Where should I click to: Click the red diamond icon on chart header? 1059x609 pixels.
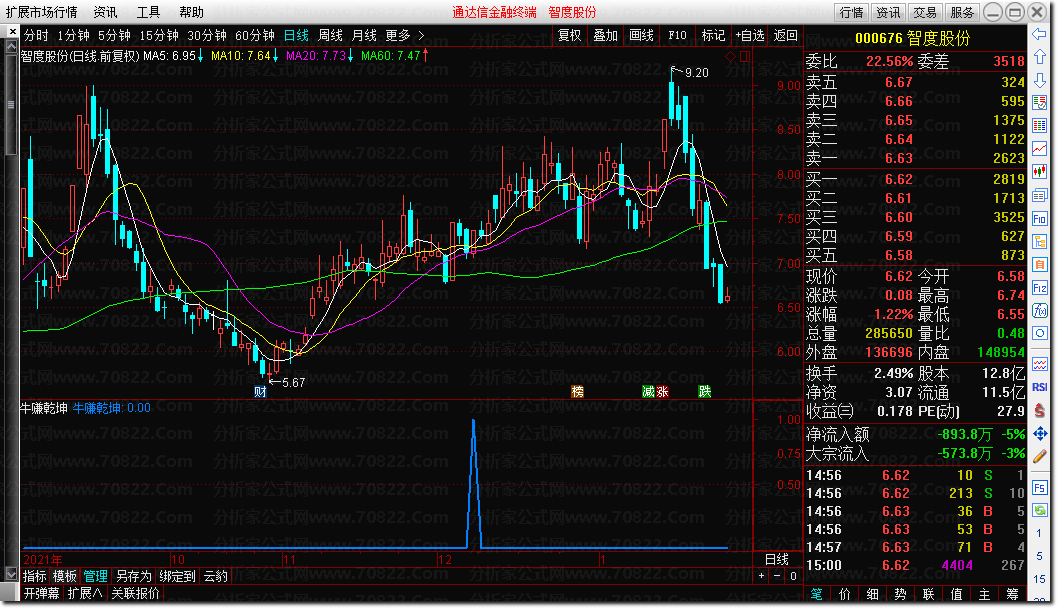pyautogui.click(x=730, y=57)
